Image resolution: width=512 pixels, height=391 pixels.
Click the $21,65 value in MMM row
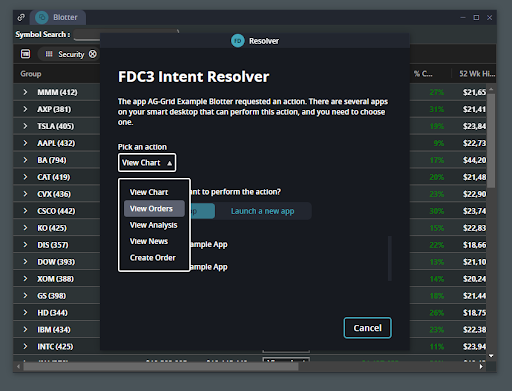click(x=474, y=92)
